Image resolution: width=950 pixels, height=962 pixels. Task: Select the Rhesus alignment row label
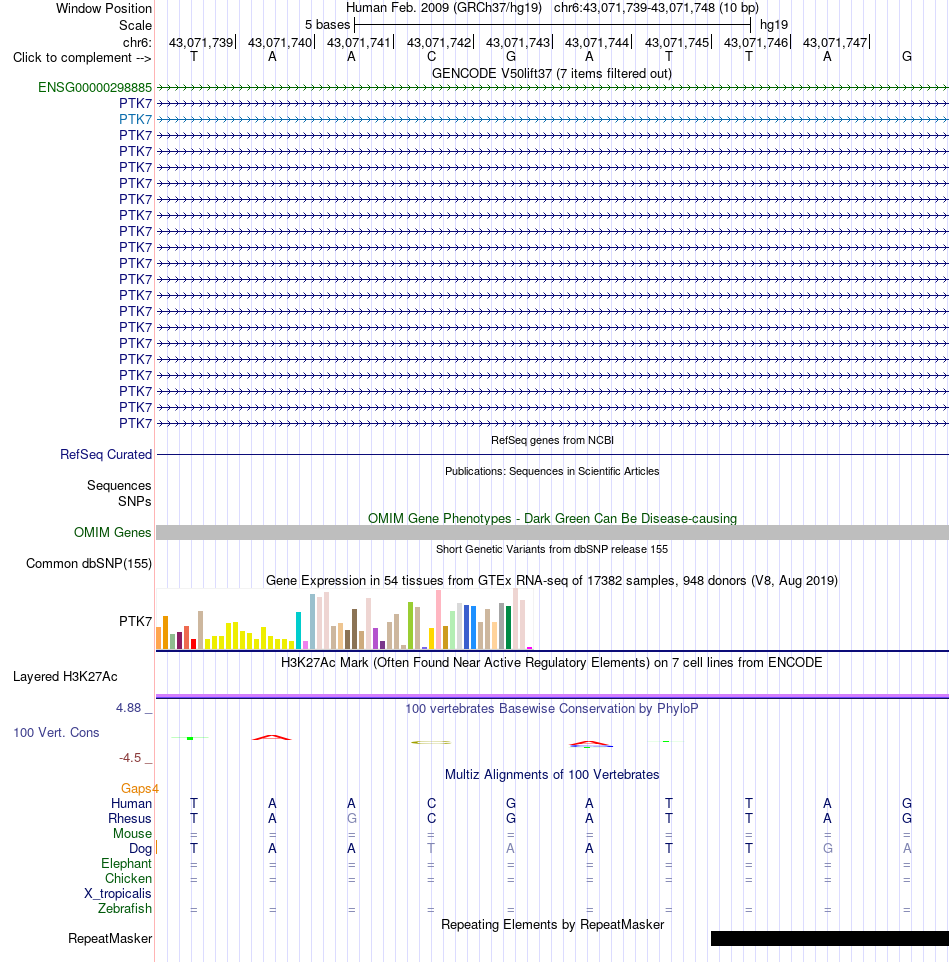coord(129,818)
